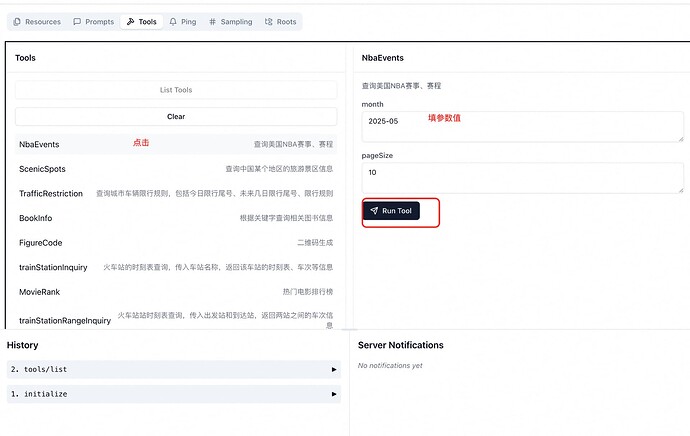The height and width of the screenshot is (436, 690).
Task: Click the Server Notifications heading
Action: click(x=400, y=345)
